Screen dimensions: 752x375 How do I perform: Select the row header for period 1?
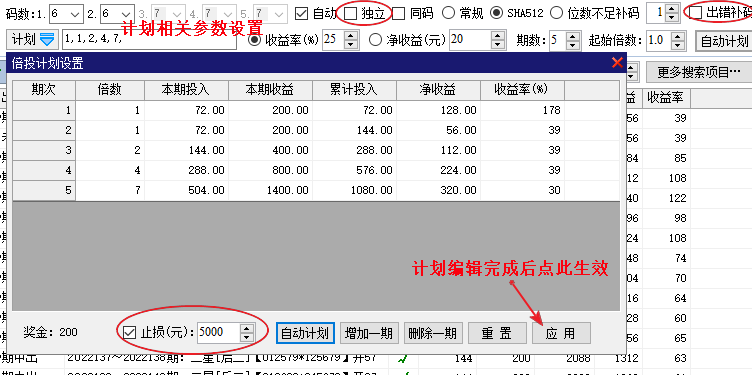[x=44, y=110]
